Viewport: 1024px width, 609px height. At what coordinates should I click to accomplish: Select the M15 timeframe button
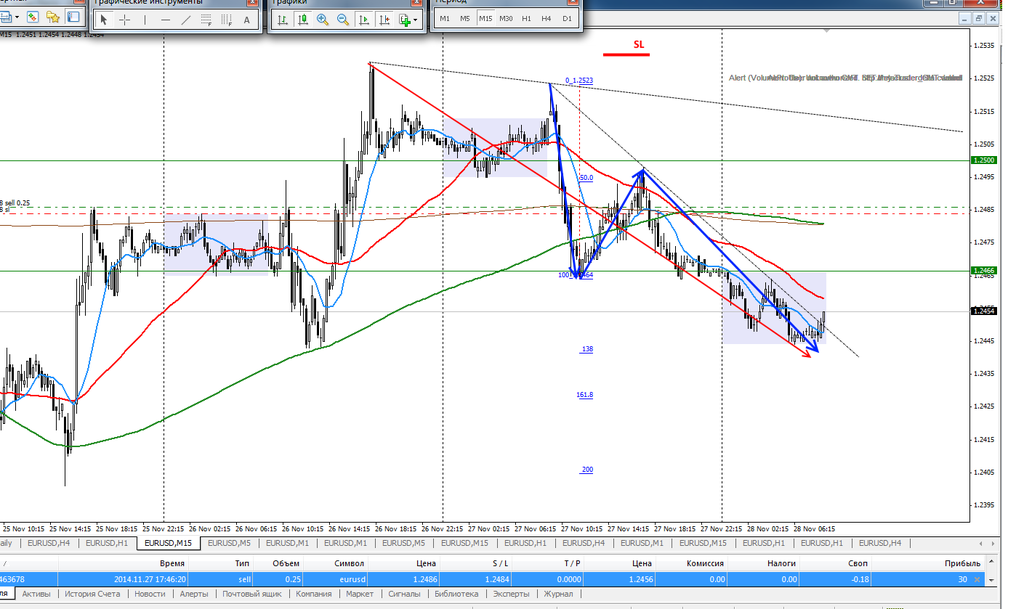pos(485,18)
